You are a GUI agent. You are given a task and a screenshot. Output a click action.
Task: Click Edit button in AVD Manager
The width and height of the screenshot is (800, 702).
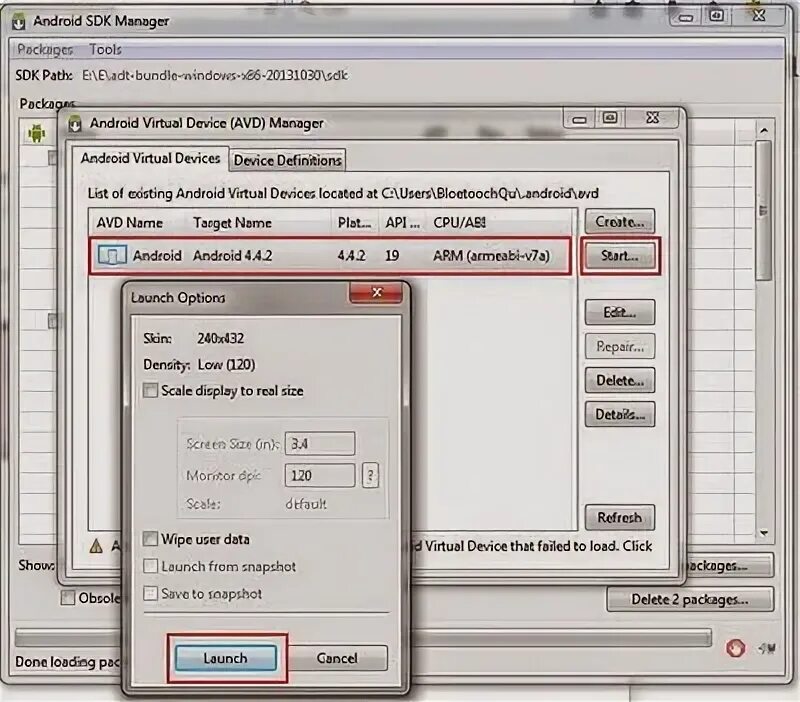619,312
